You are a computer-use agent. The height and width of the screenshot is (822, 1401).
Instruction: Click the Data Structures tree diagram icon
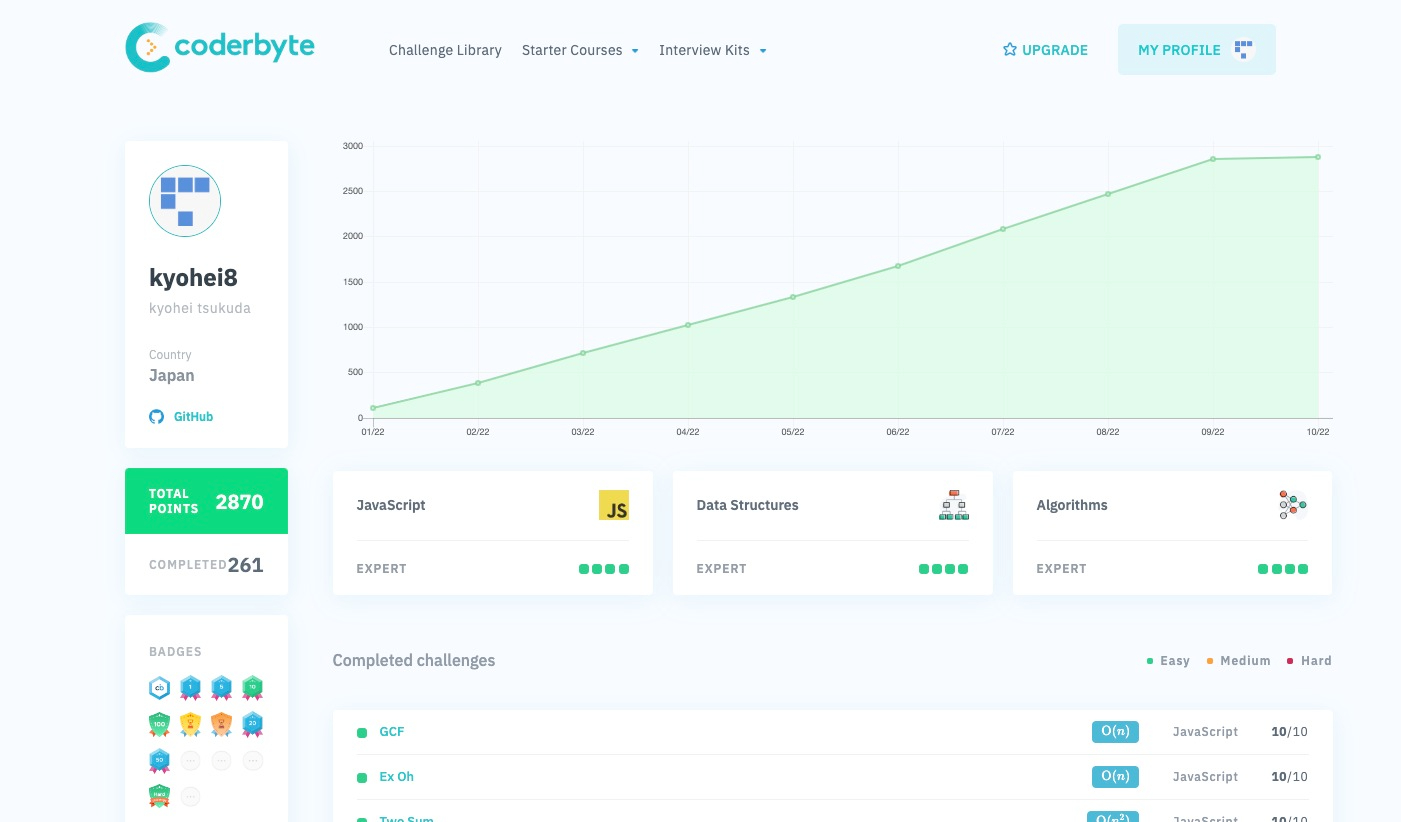click(x=953, y=505)
